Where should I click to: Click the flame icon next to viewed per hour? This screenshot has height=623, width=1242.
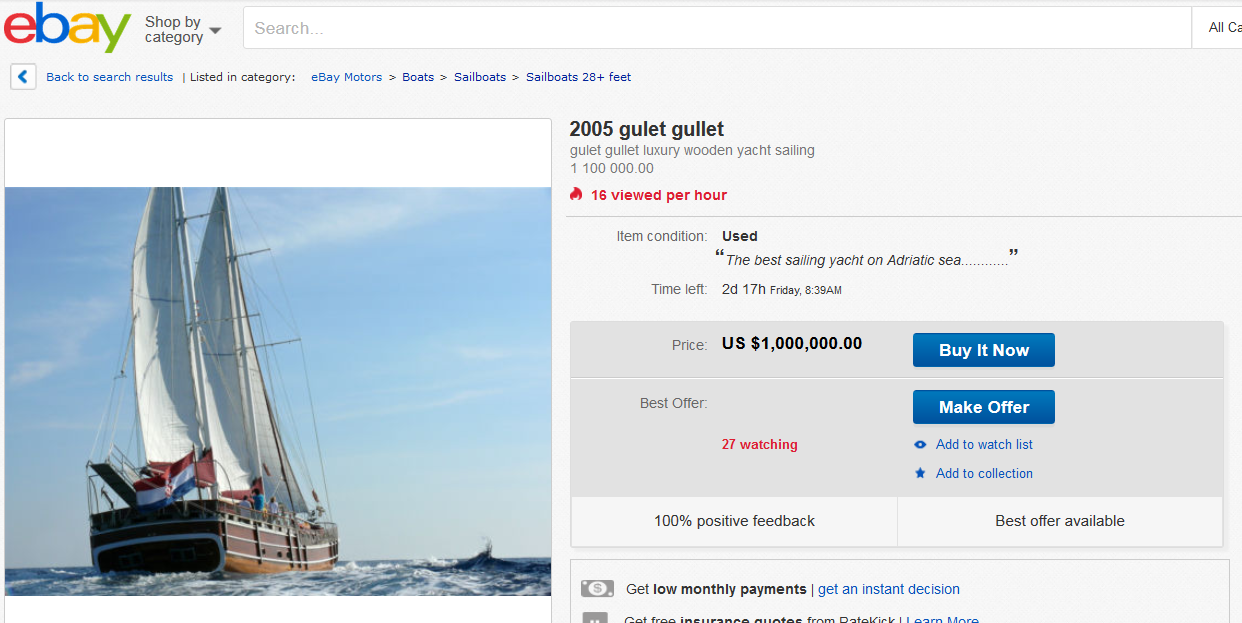(576, 195)
